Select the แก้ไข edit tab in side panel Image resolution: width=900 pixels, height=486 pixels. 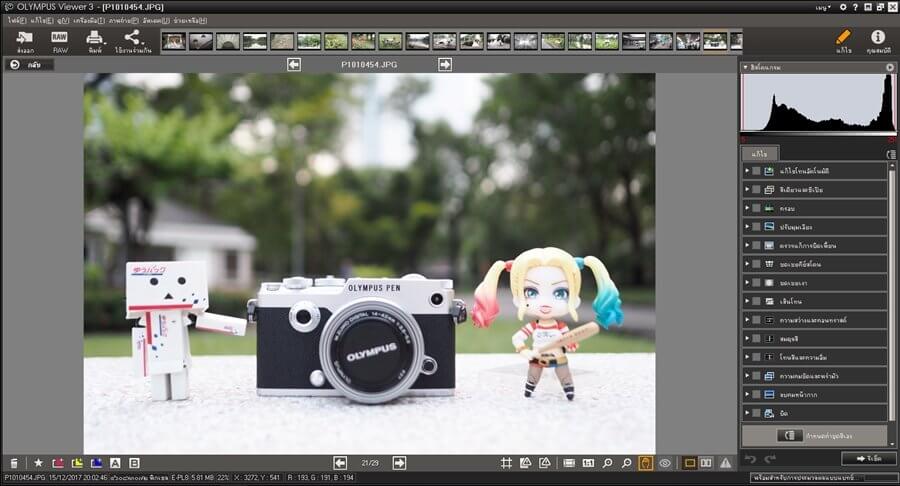coord(759,153)
